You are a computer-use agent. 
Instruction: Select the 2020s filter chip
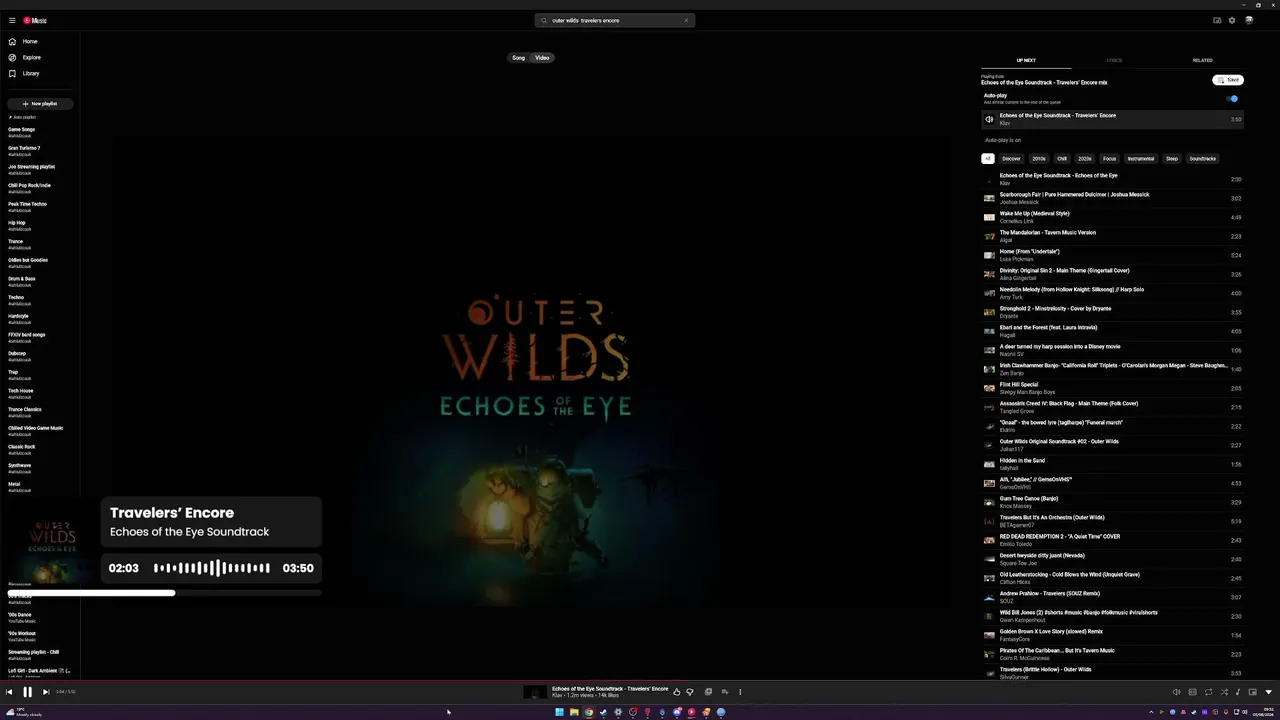pyautogui.click(x=1085, y=159)
